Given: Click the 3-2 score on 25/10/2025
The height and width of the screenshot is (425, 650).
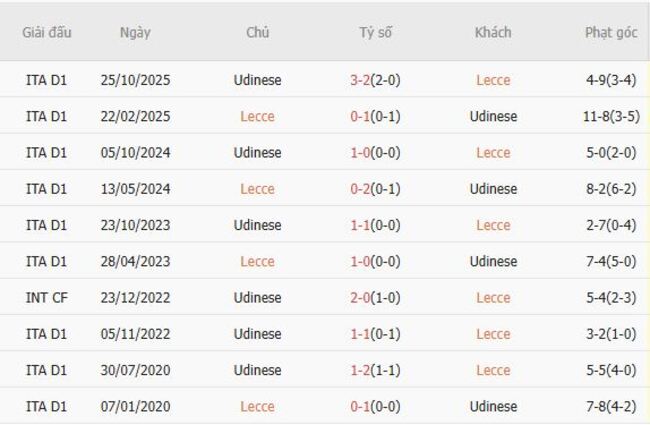Looking at the screenshot, I should (361, 80).
